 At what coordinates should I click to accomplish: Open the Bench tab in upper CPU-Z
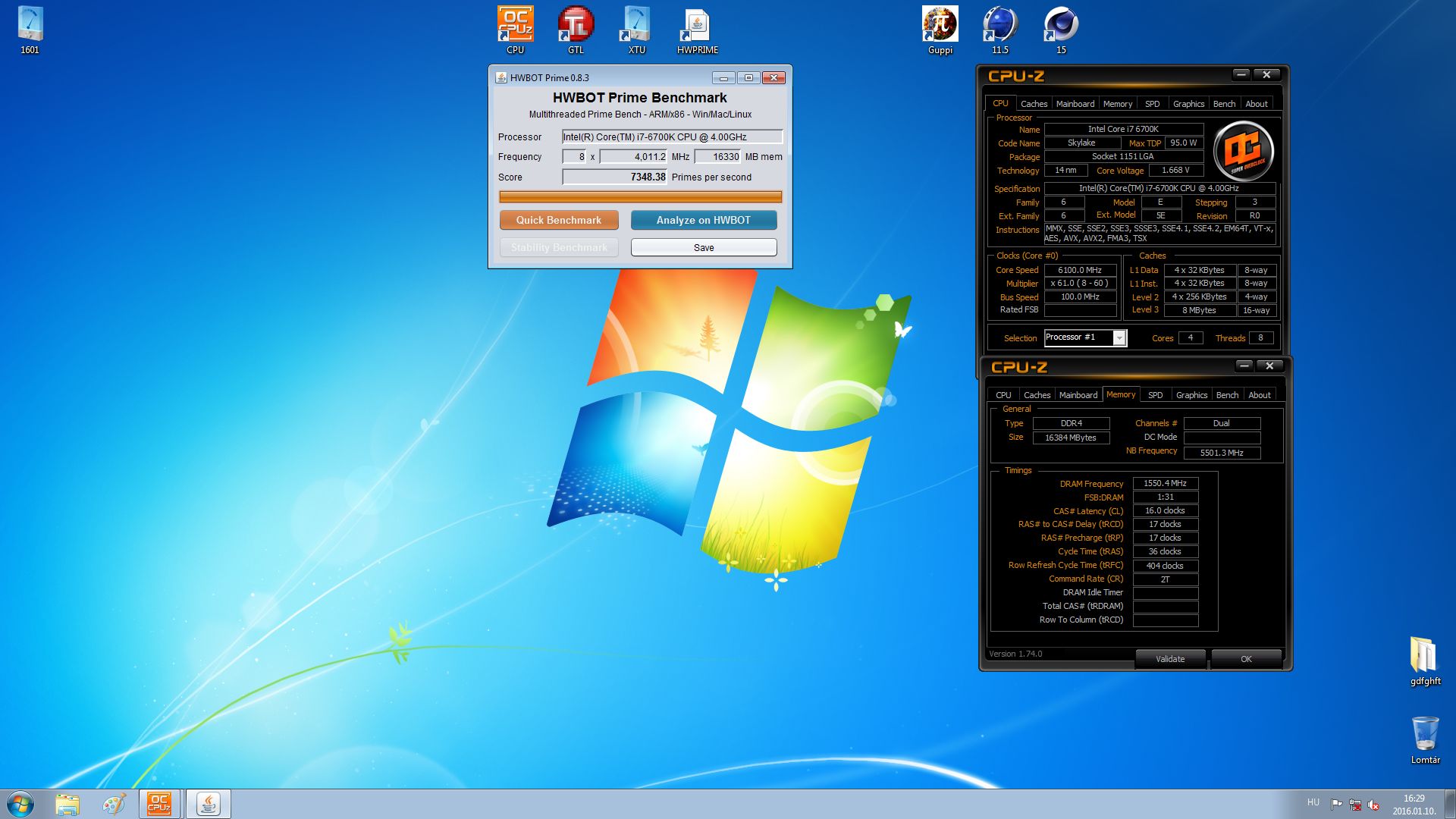click(1223, 104)
